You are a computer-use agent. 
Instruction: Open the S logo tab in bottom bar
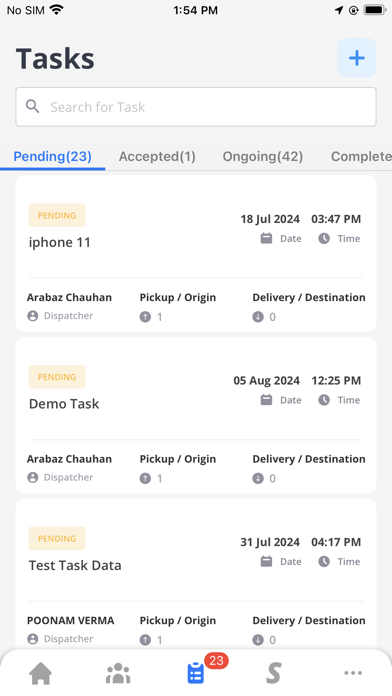pos(274,673)
